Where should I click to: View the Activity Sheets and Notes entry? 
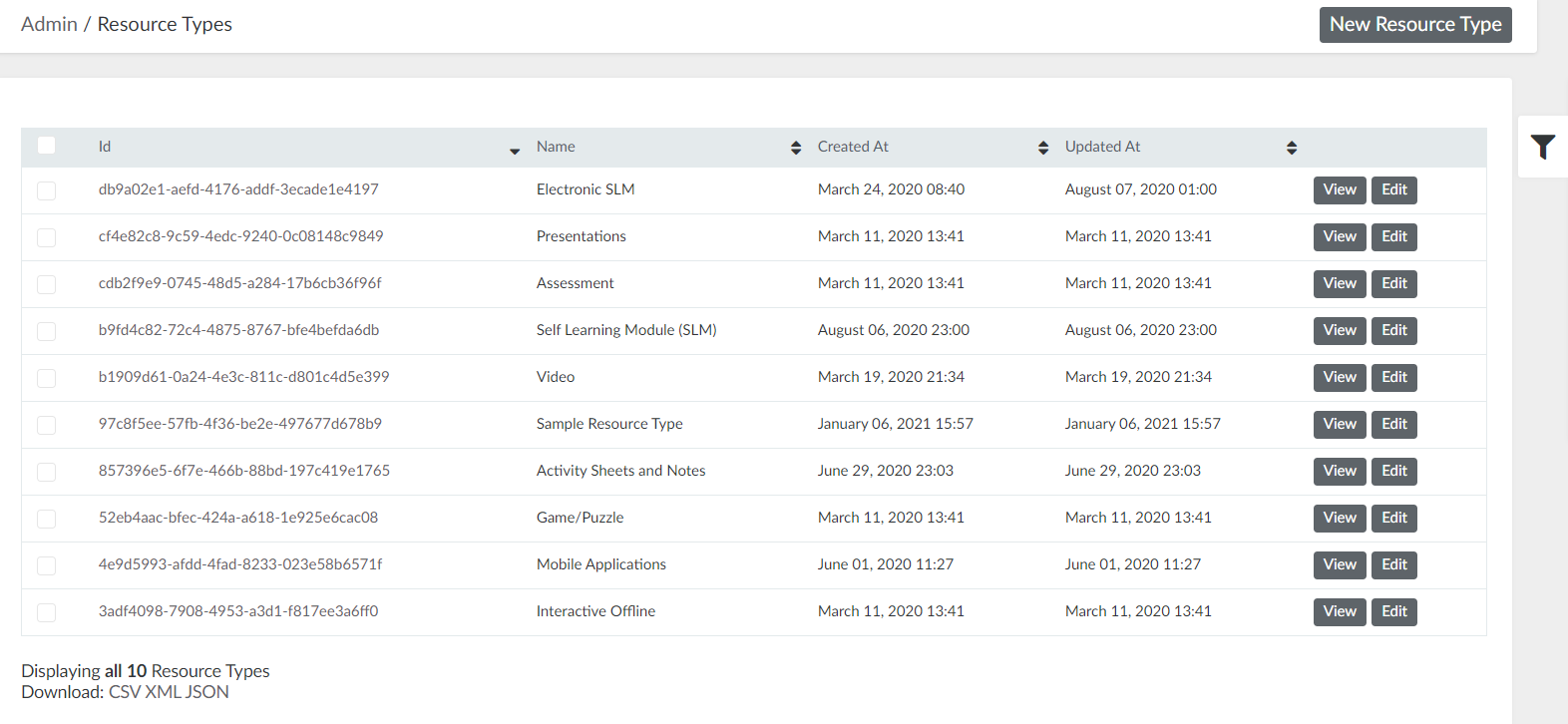[1340, 471]
